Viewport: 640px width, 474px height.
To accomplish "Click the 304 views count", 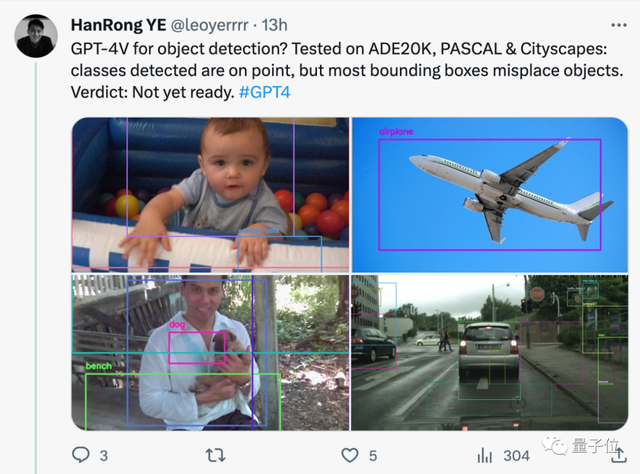I will pos(516,456).
